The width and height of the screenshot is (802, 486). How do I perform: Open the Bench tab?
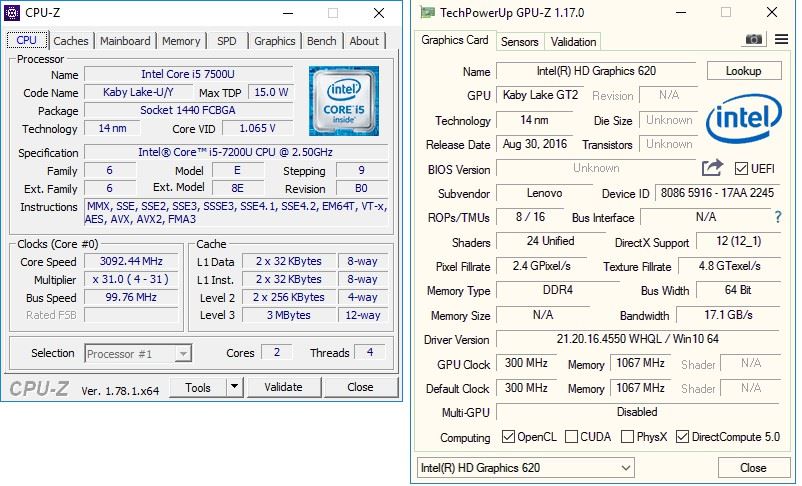[322, 41]
